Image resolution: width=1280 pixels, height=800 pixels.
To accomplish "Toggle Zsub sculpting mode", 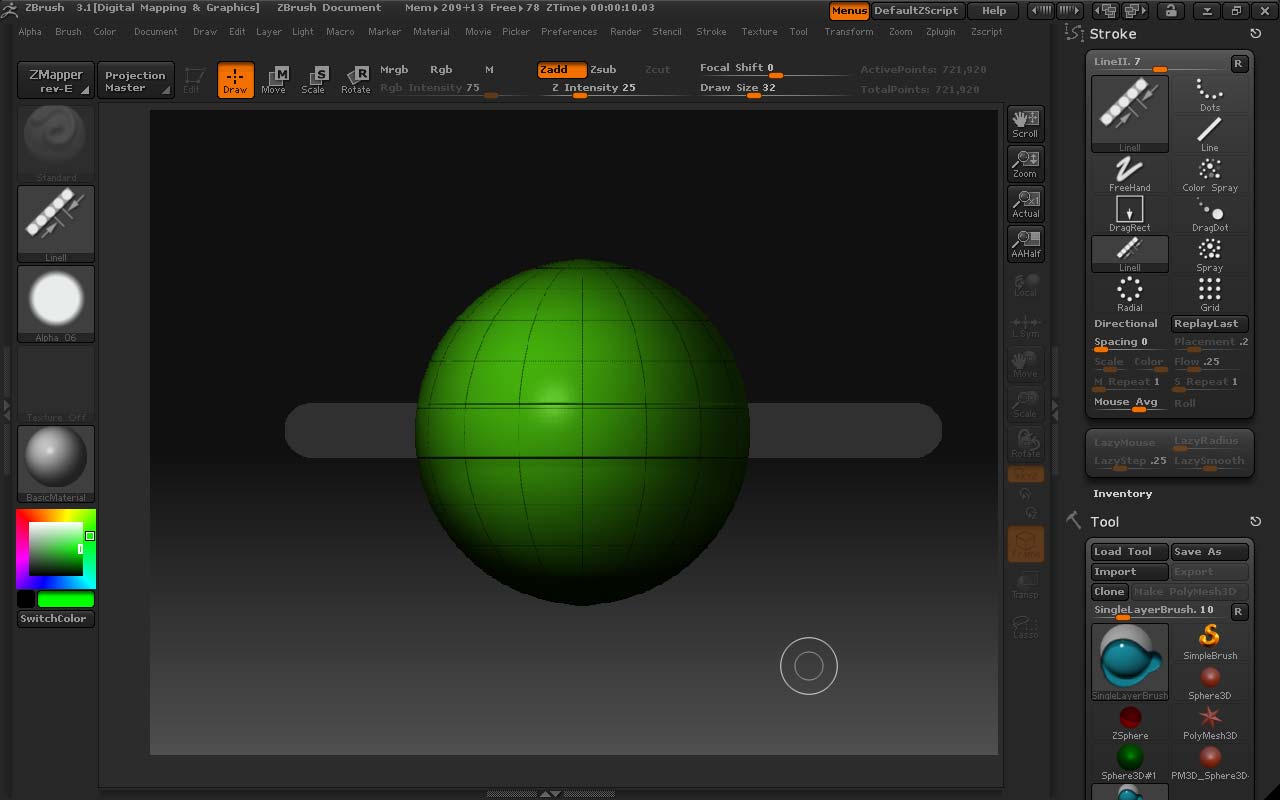I will click(x=603, y=70).
